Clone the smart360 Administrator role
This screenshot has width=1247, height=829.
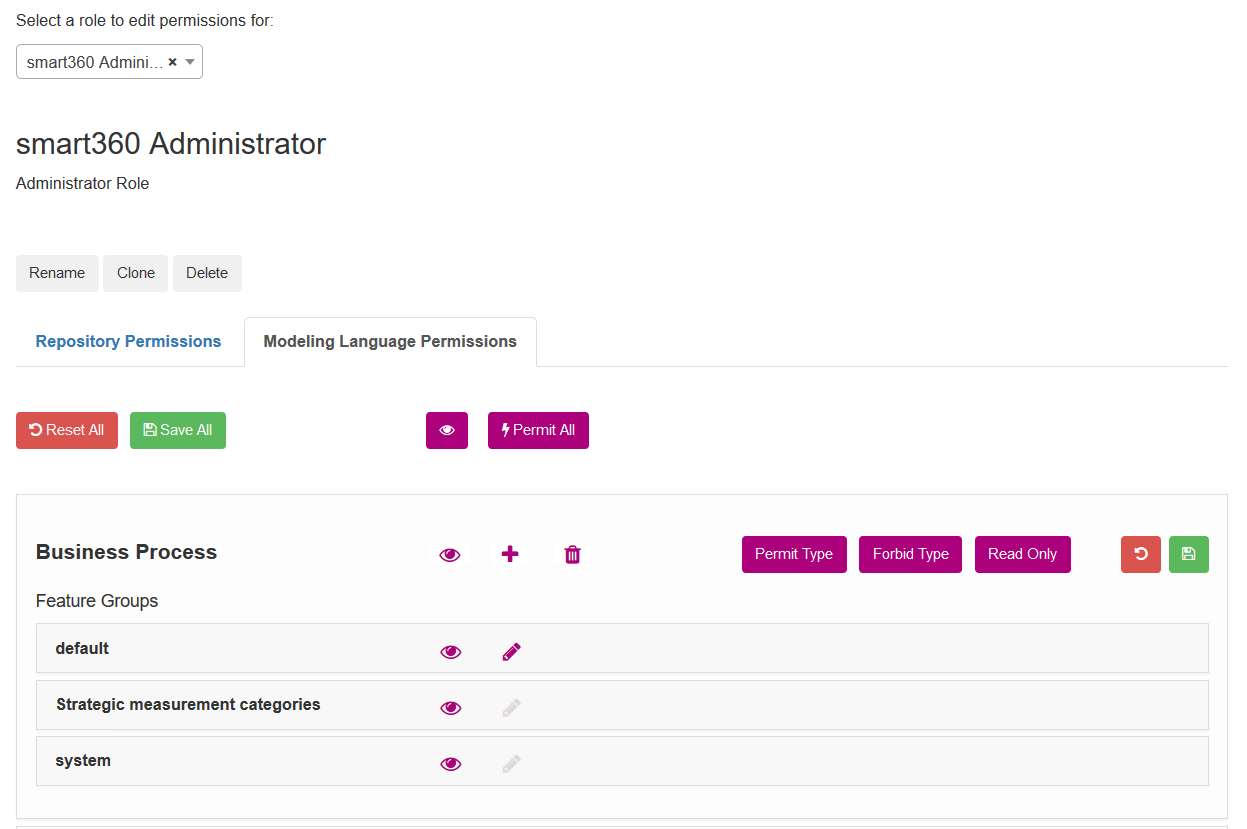136,273
